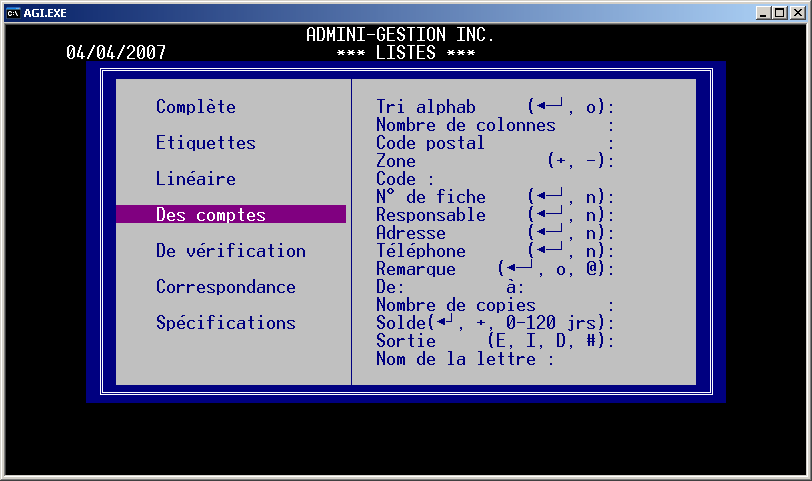
Task: Click the Nom de la lettre field
Action: coord(465,359)
